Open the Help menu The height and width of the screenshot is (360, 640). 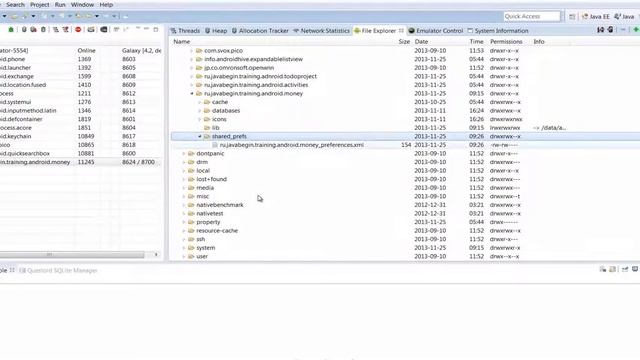pos(106,5)
